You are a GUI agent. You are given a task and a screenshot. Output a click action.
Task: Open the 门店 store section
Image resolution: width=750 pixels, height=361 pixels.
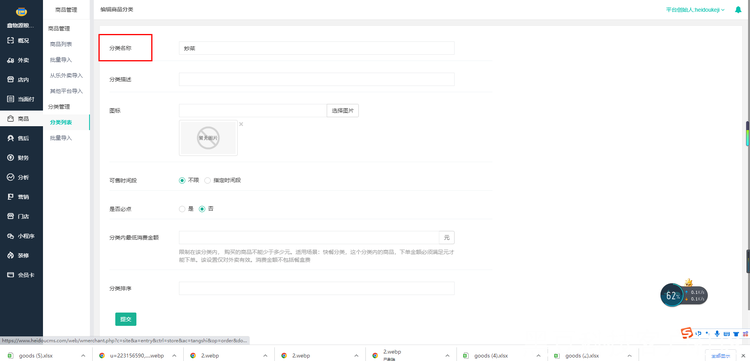19,216
